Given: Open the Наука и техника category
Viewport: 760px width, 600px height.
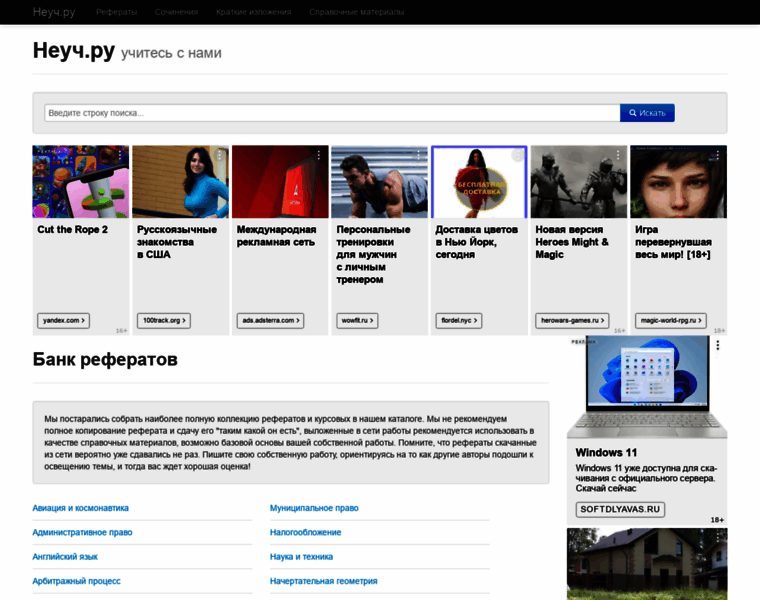Looking at the screenshot, I should [301, 556].
